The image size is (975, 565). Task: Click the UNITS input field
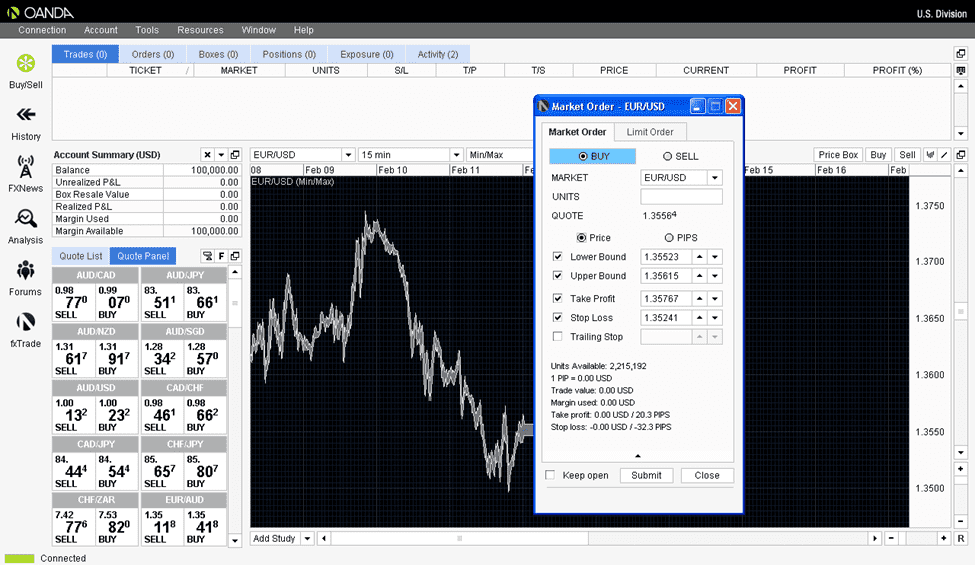[681, 197]
